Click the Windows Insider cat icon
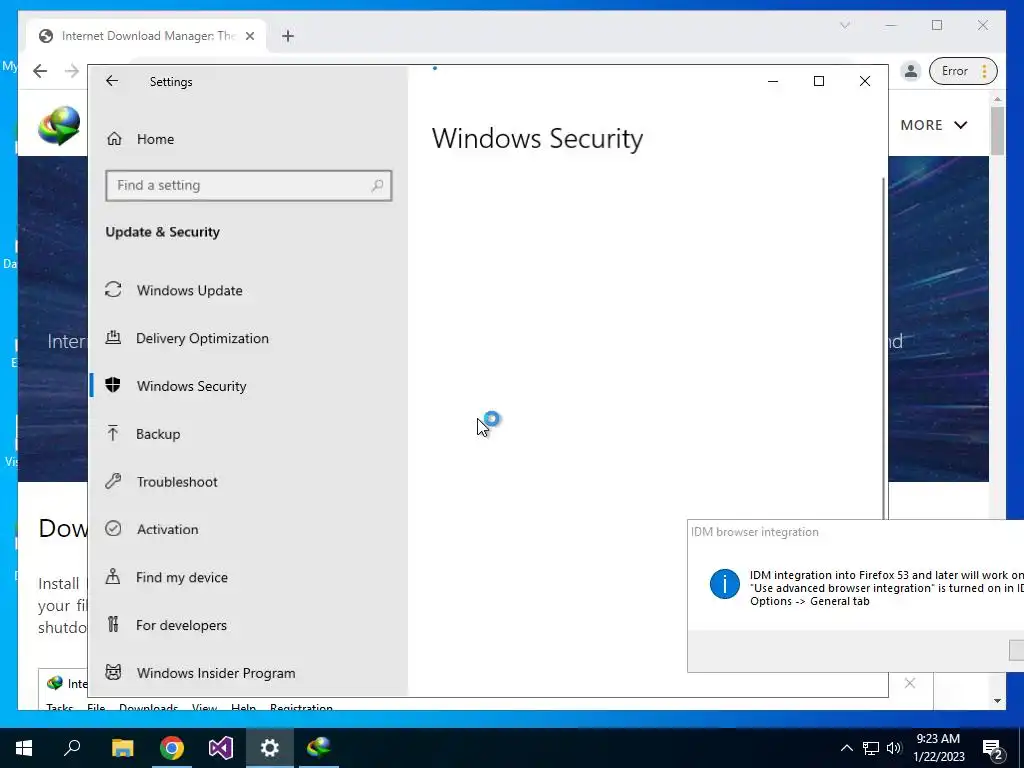The image size is (1024, 768). 113,672
